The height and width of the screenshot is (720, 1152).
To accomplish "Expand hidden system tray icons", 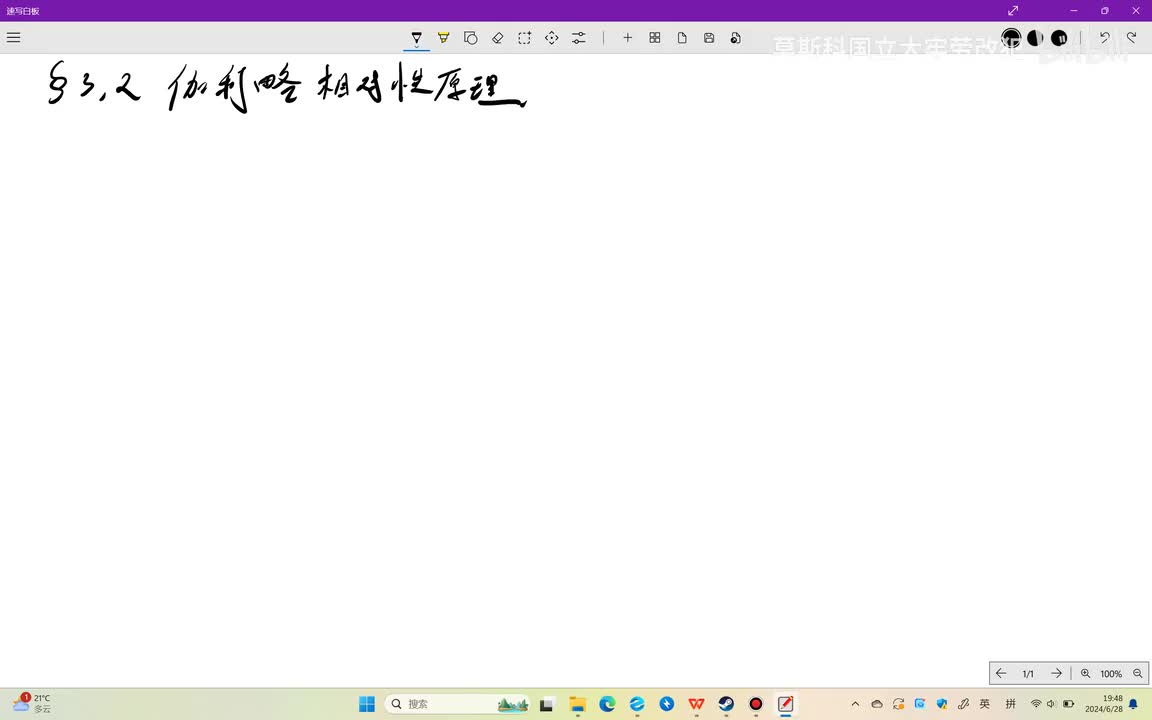I will 855,704.
